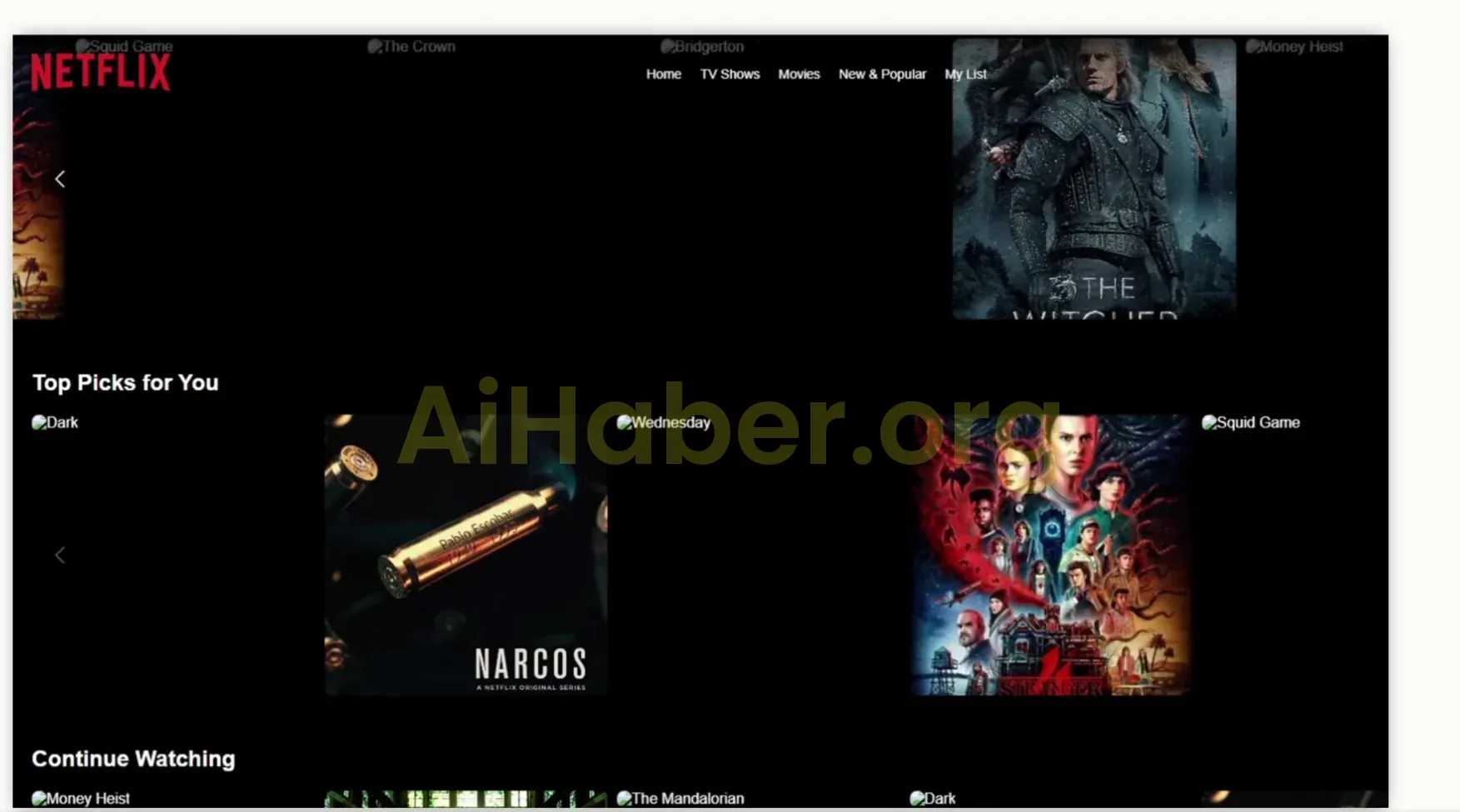This screenshot has width=1460, height=812.
Task: Open the Movies section
Action: pyautogui.click(x=799, y=74)
